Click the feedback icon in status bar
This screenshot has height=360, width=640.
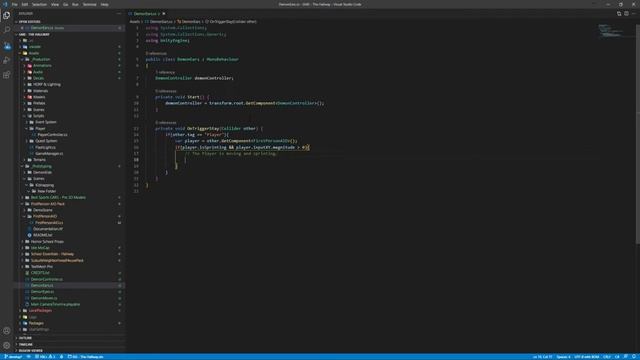(626, 357)
